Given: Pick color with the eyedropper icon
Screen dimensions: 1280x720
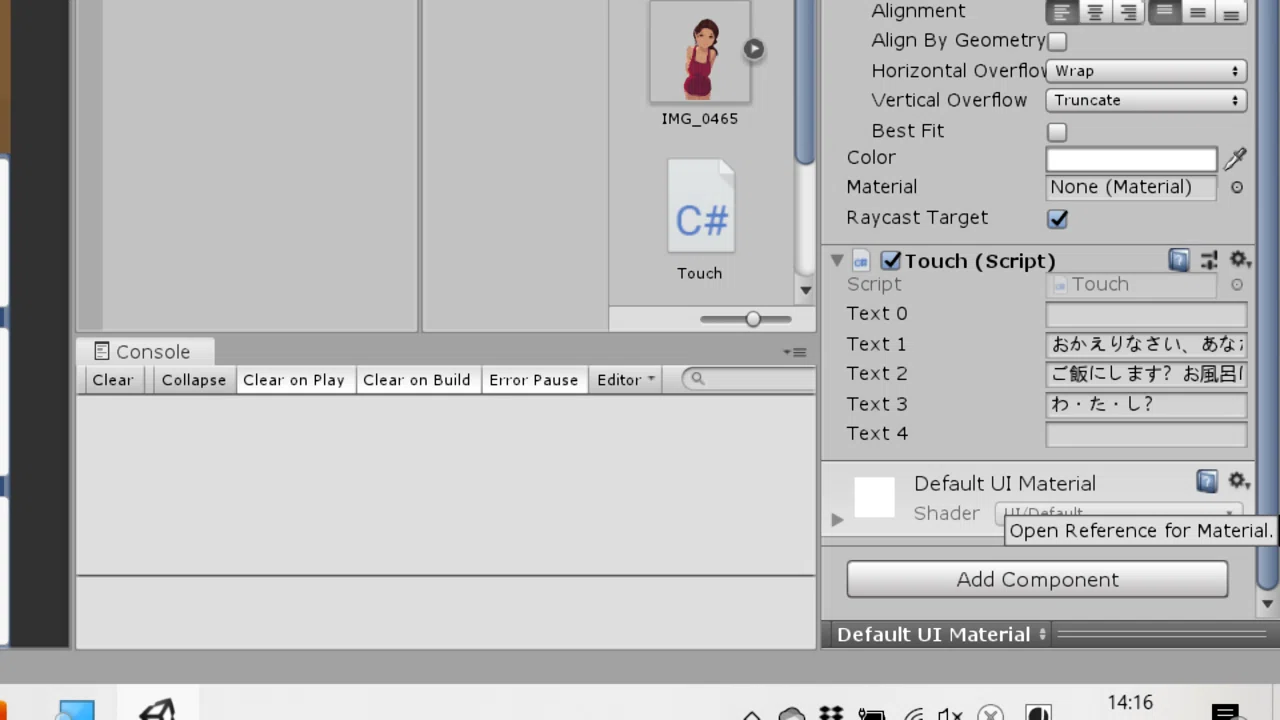Looking at the screenshot, I should [x=1235, y=159].
